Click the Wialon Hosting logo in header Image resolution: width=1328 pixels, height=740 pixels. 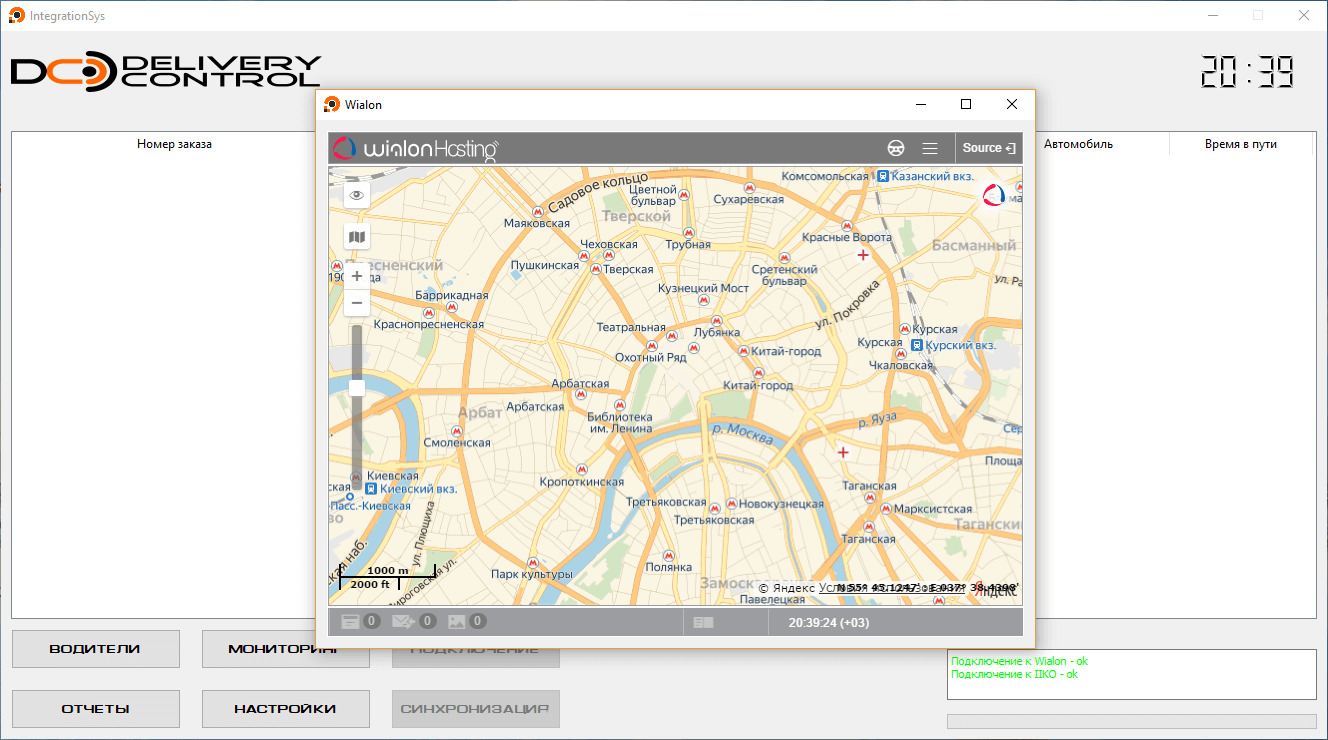click(x=415, y=149)
